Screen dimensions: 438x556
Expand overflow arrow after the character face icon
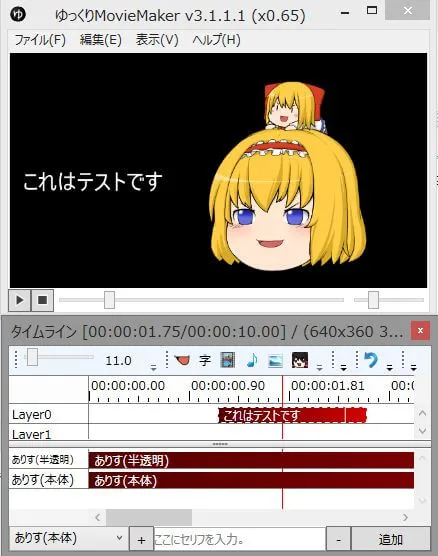[x=319, y=368]
